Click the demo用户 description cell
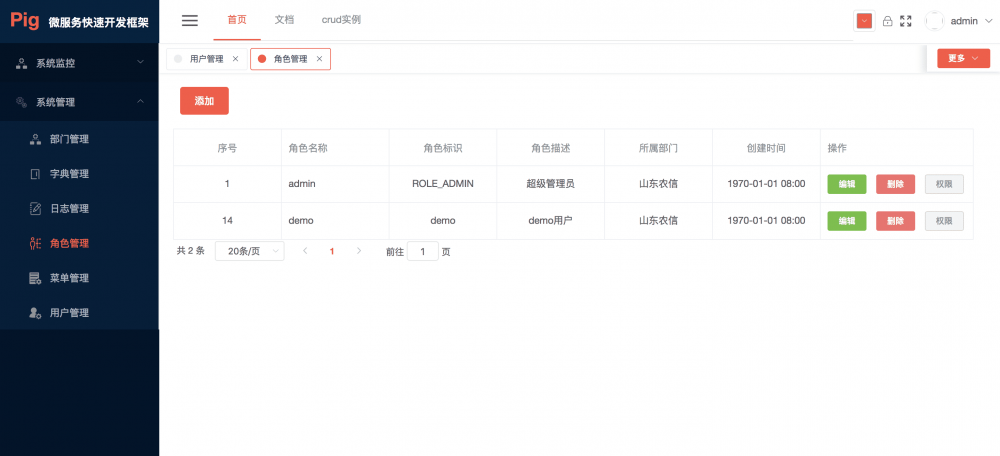 550,221
